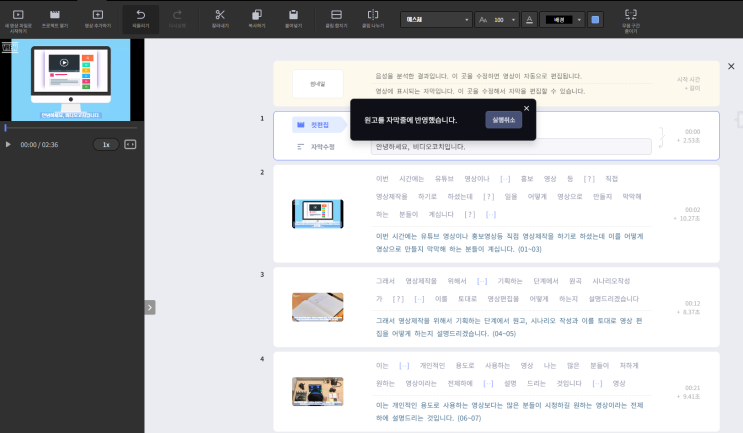Screen dimensions: 743x433
Task: Click the 00:12 start time of clip 3
Action: [692, 304]
